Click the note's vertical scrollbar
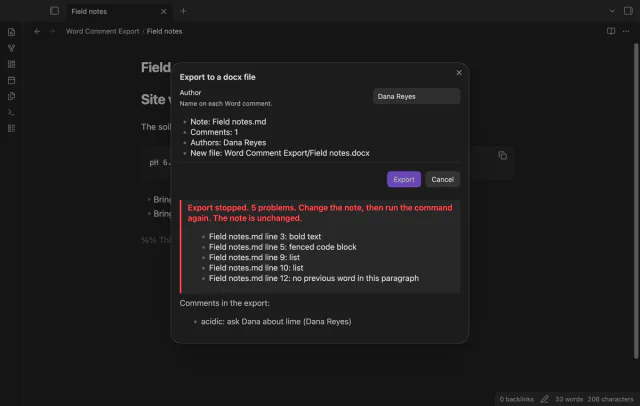The image size is (640, 406). tap(636, 201)
